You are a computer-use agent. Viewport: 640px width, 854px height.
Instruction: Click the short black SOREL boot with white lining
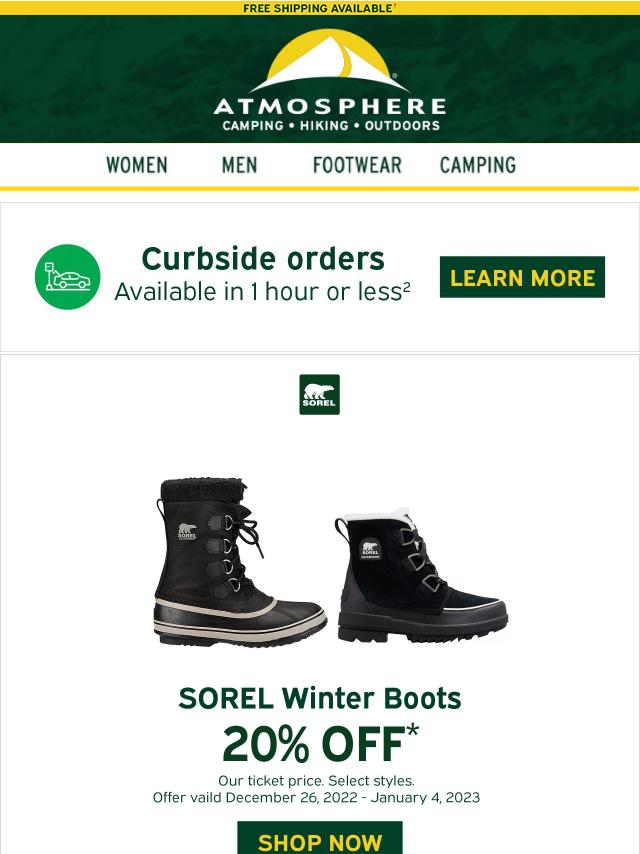pyautogui.click(x=421, y=576)
